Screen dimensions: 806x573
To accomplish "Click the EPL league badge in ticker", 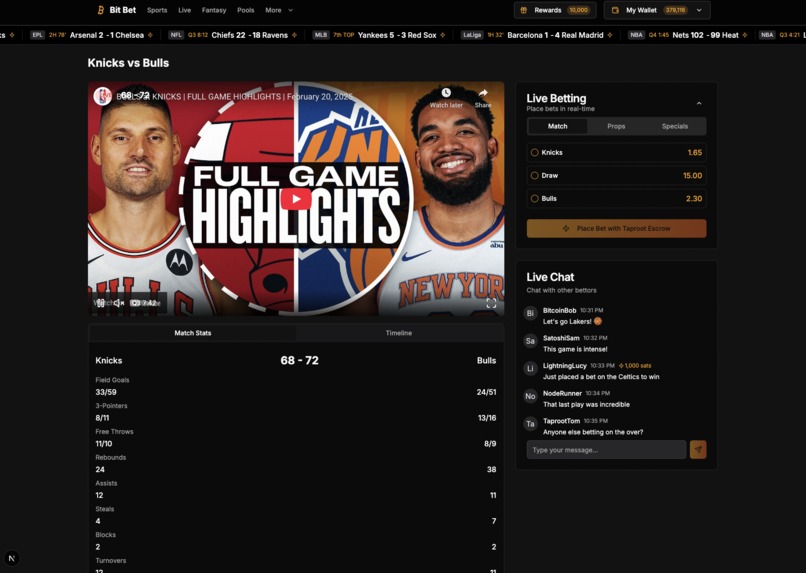I will 37,35.
